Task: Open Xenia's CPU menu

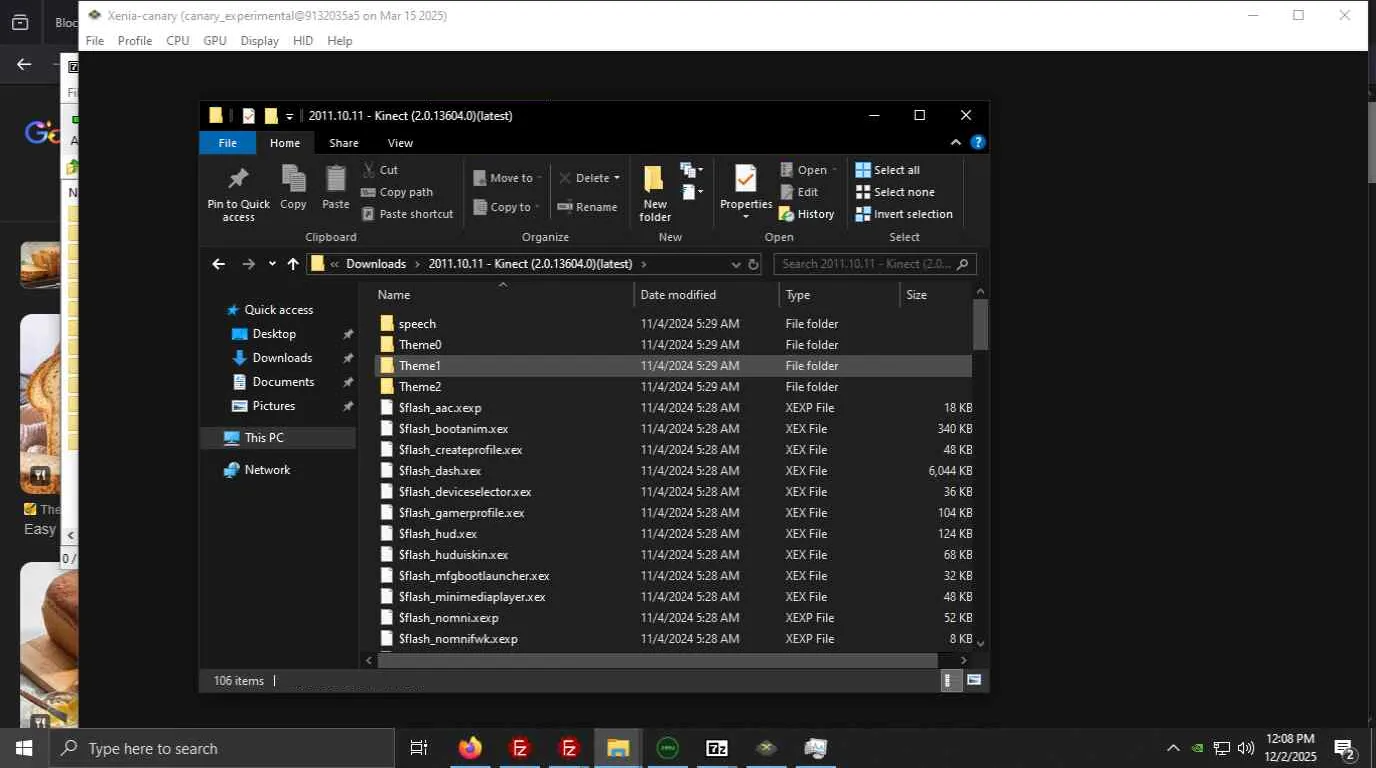Action: (178, 41)
